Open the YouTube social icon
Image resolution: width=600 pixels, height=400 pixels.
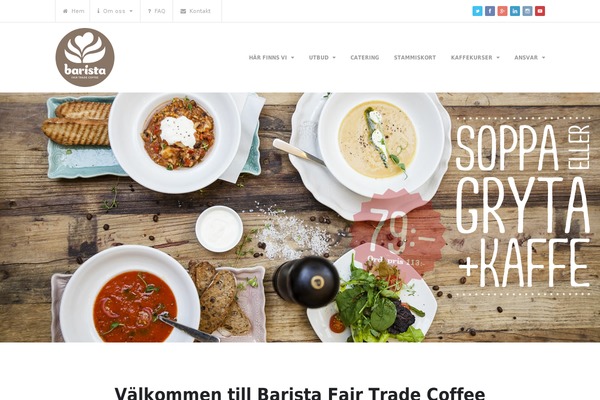click(x=540, y=11)
